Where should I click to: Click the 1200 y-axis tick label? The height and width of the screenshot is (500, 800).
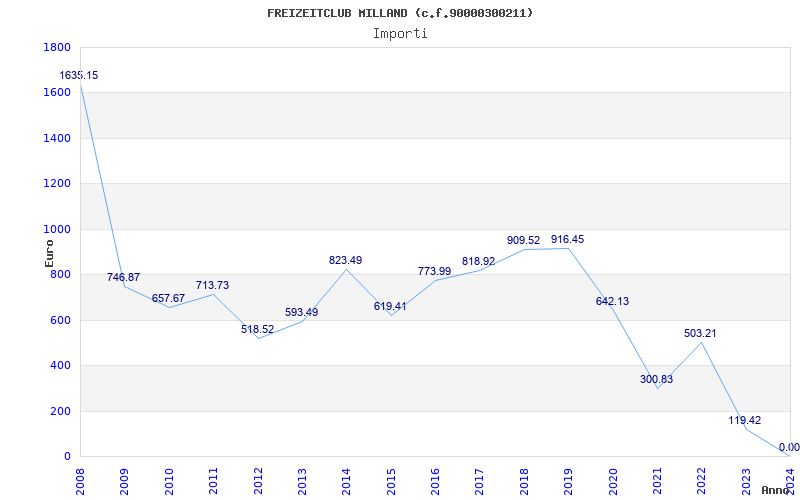pos(57,184)
